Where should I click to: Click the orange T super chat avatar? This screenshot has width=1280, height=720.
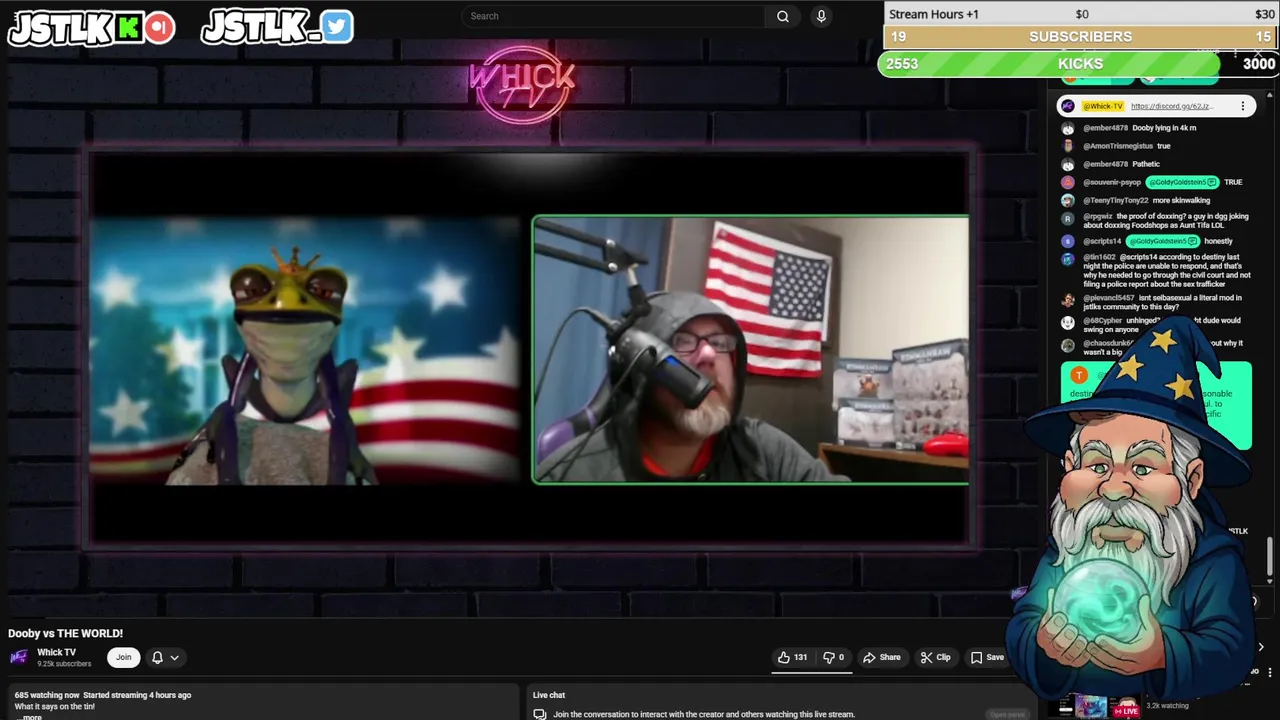point(1079,376)
